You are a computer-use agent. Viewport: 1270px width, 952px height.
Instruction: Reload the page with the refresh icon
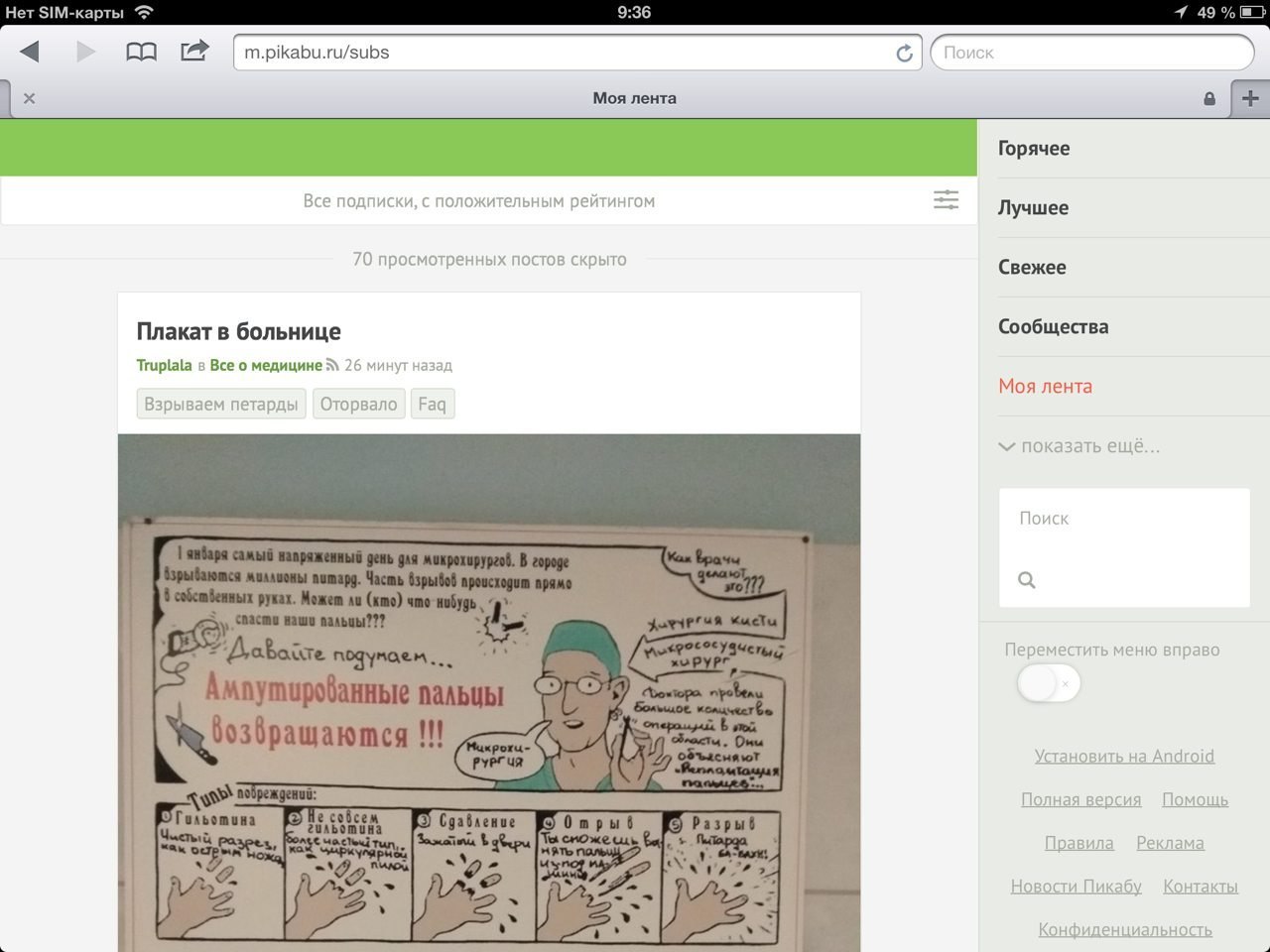point(904,53)
